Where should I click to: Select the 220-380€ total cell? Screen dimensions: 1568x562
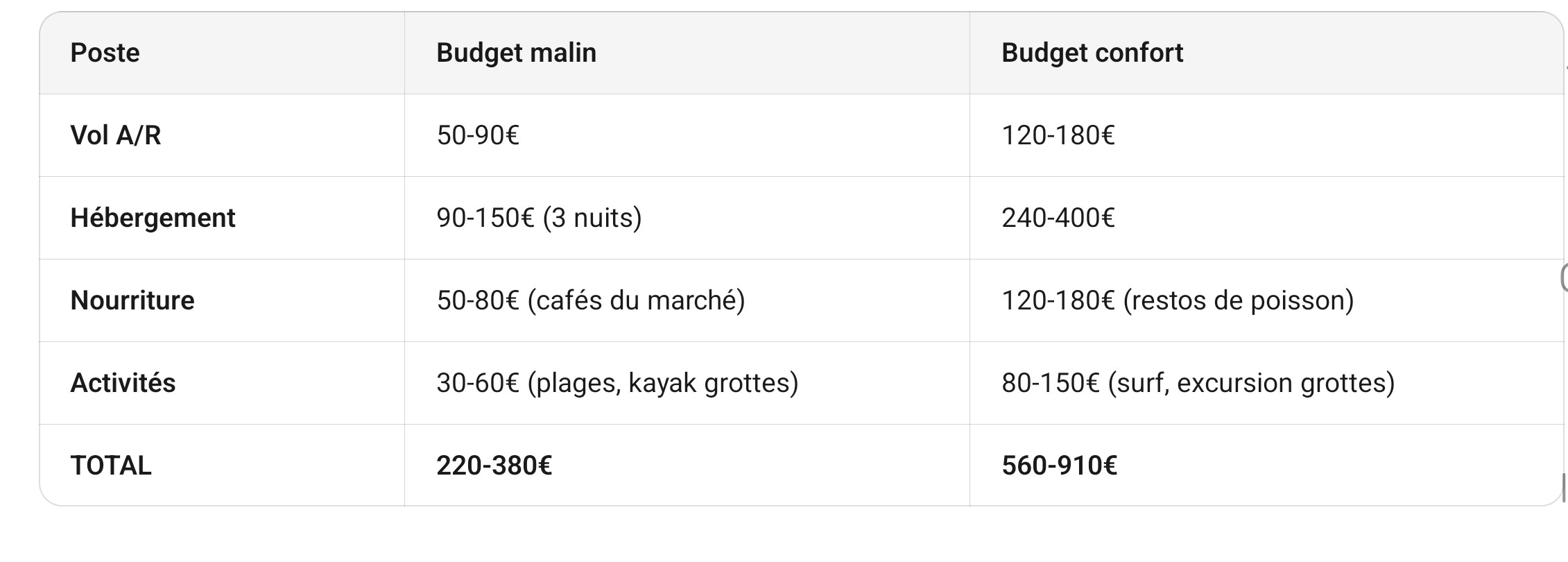pyautogui.click(x=494, y=466)
